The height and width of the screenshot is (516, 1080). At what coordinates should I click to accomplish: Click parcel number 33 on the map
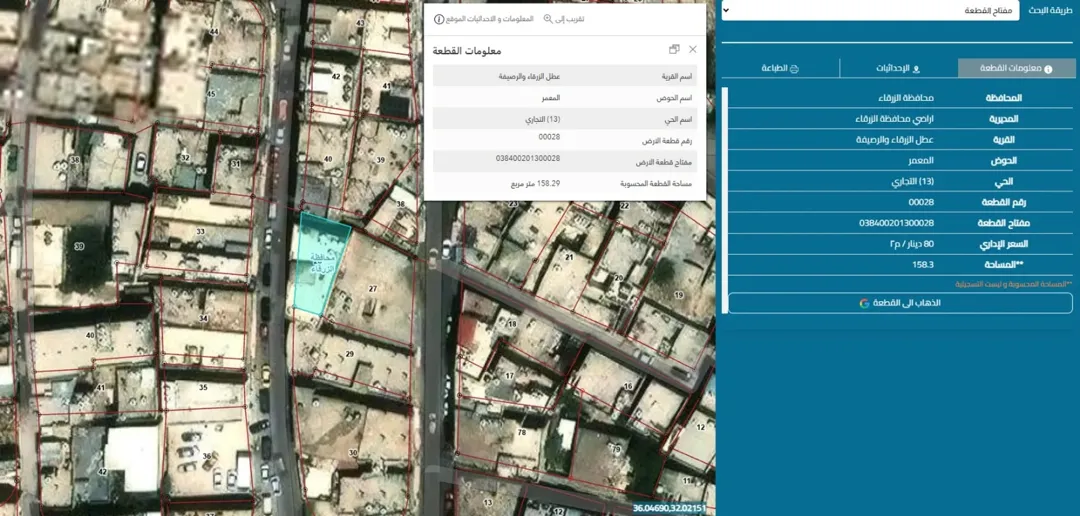pos(200,231)
